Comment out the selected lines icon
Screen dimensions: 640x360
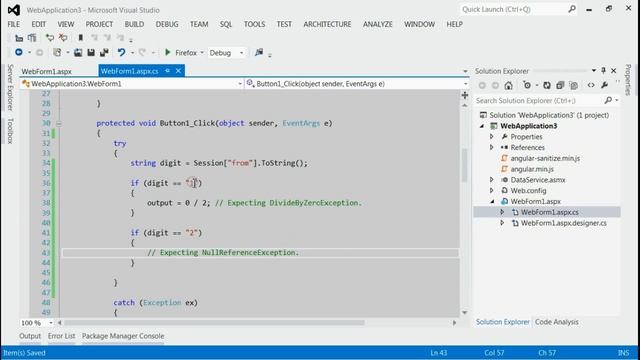tap(49, 38)
